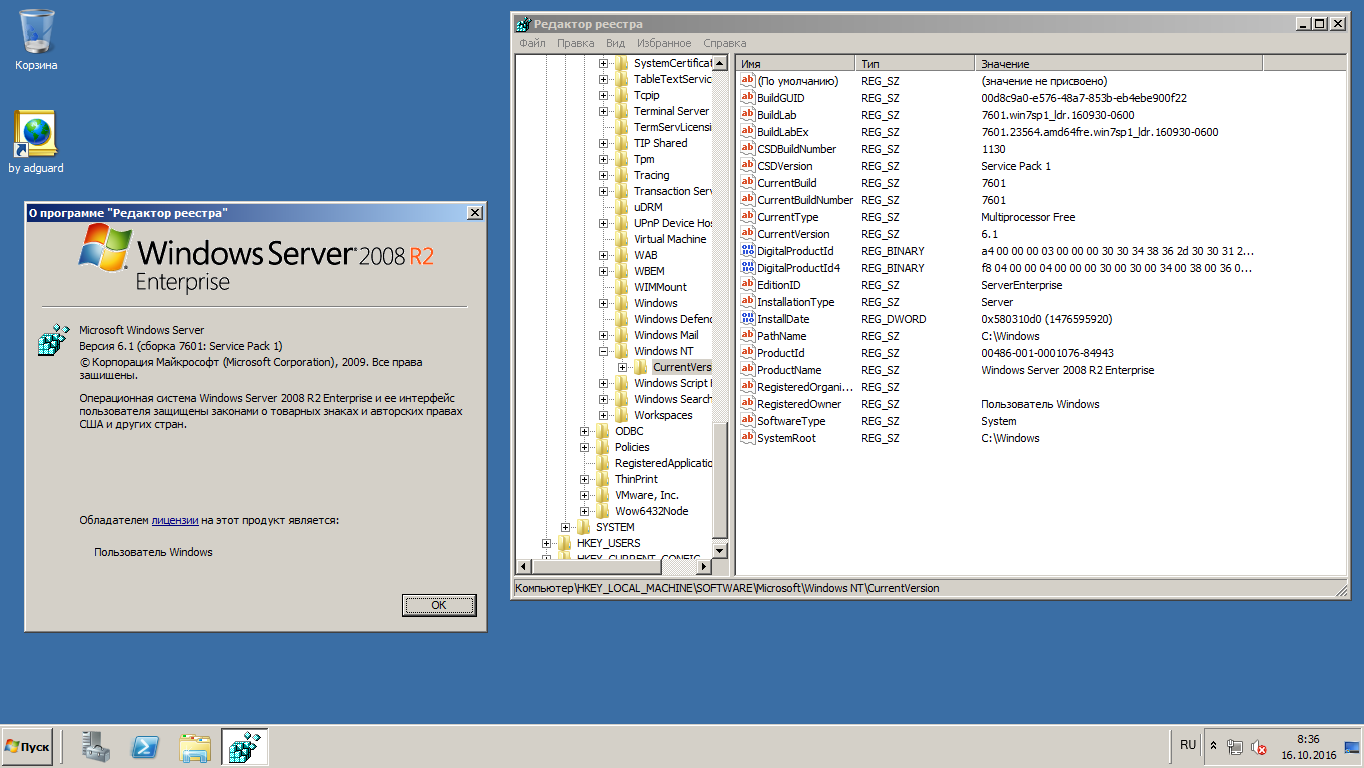Viewport: 1364px width, 768px height.
Task: Click the Тип column header
Action: (x=915, y=63)
